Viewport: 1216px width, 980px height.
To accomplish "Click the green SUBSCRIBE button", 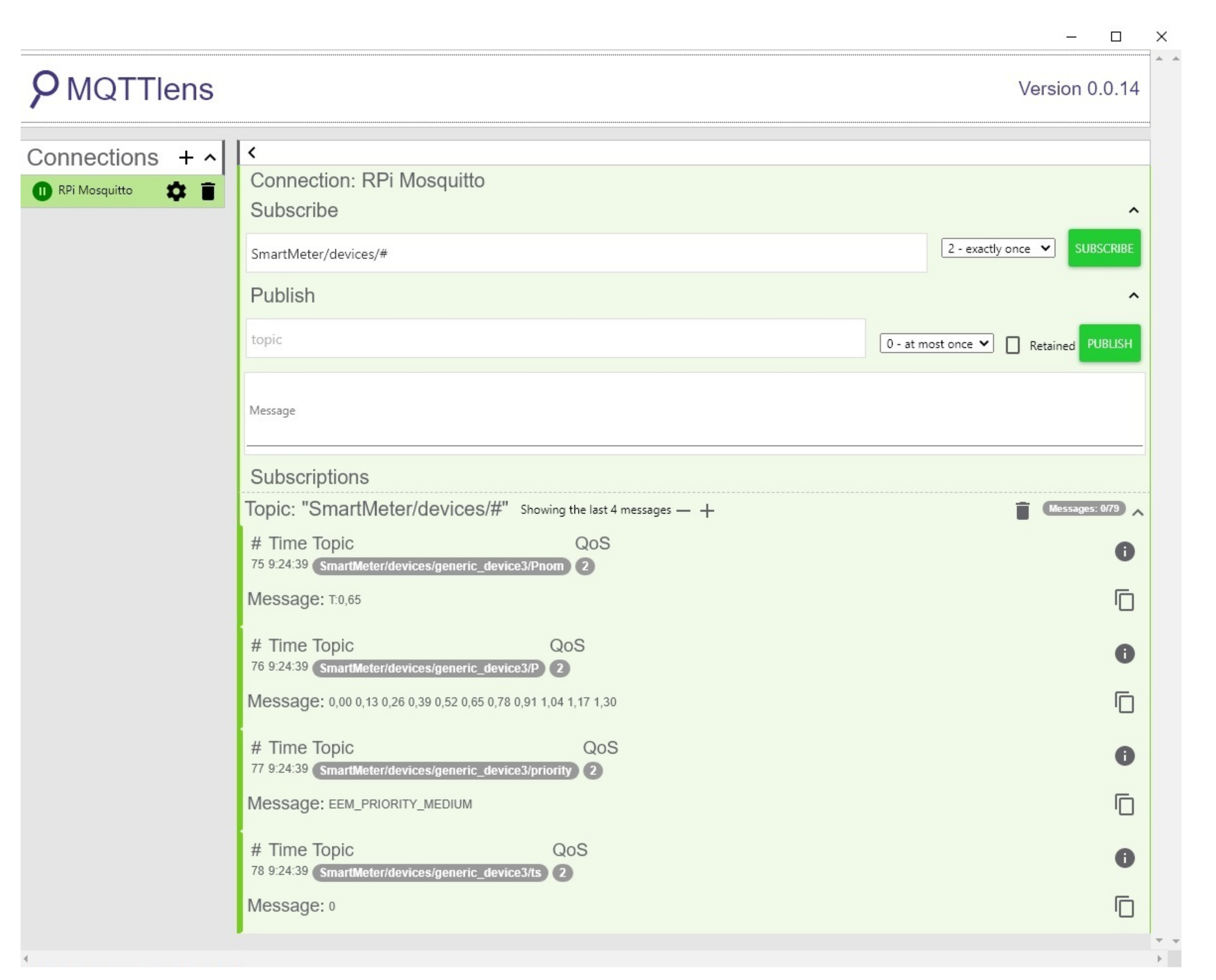I will 1104,249.
